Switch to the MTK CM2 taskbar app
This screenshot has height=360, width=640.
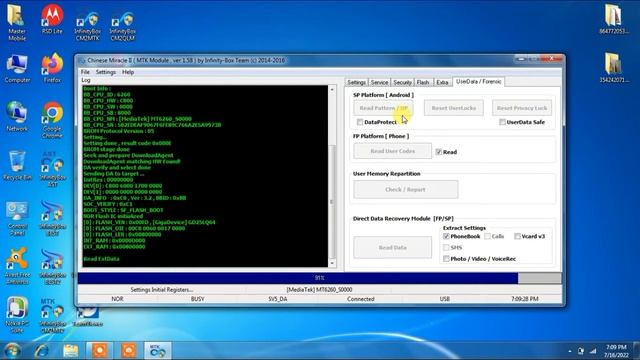158,351
